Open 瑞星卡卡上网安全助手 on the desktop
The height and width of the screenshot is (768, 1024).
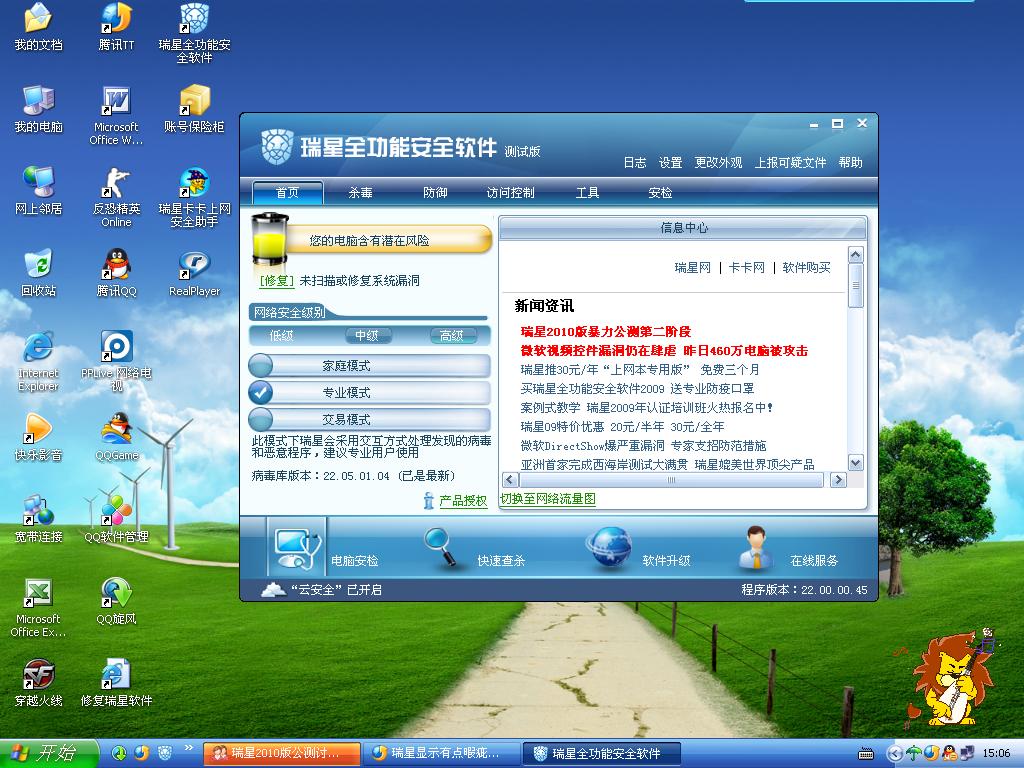pos(194,197)
